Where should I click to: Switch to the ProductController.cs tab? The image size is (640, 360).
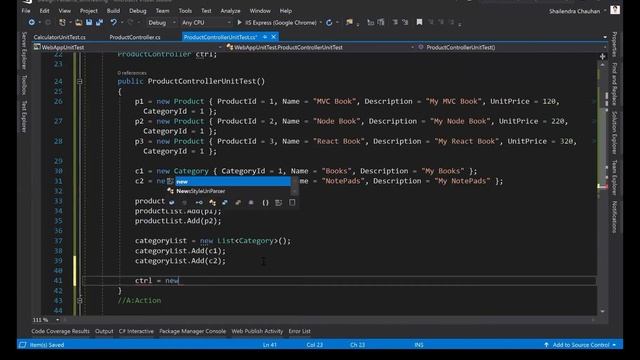tap(135, 37)
